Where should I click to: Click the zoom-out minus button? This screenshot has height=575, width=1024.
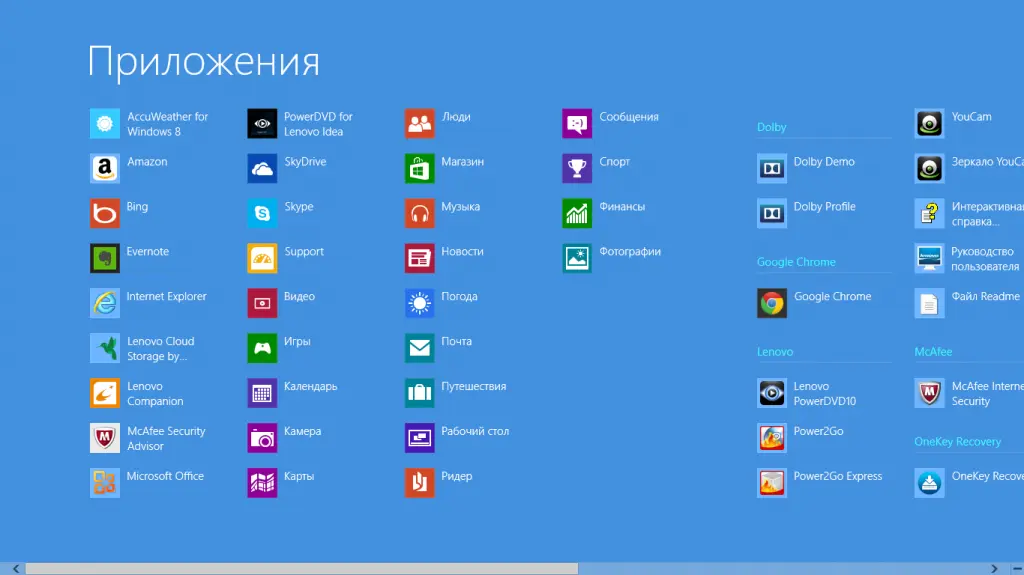click(1017, 569)
